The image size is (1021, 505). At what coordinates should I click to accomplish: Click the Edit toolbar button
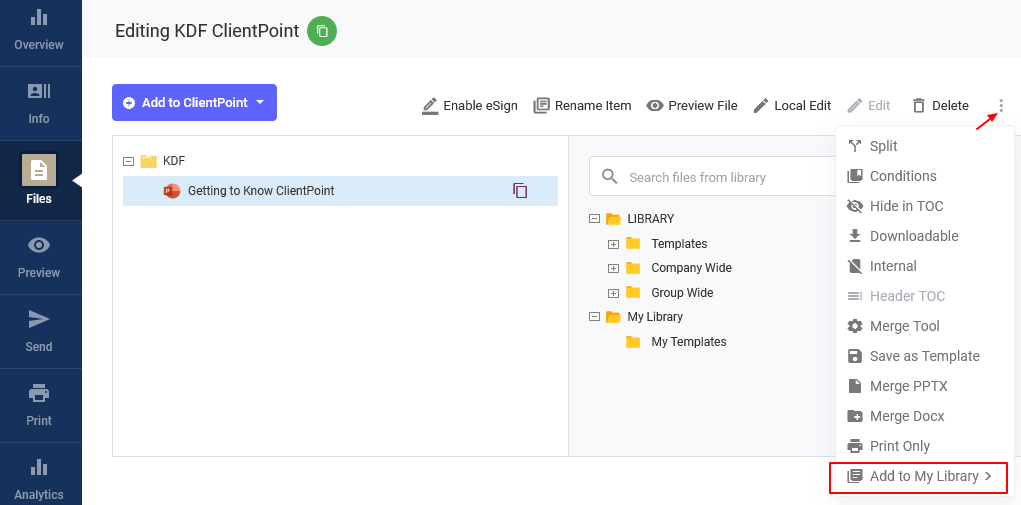(869, 105)
